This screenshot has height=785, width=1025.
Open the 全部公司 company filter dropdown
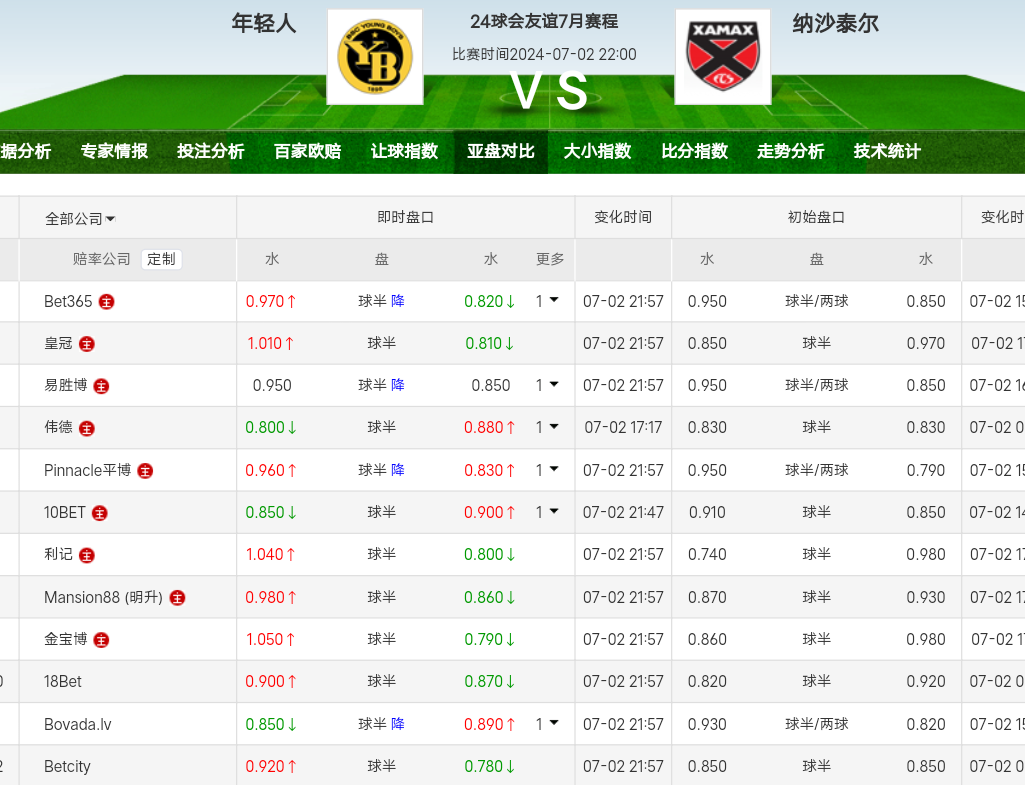point(80,219)
